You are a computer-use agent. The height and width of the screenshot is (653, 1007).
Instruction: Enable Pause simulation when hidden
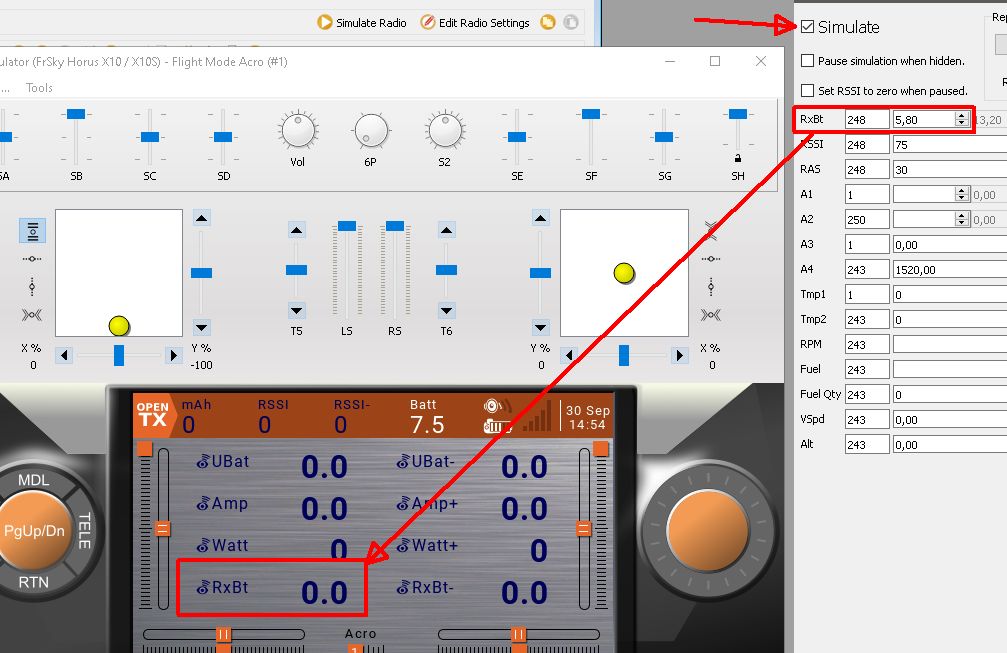click(807, 61)
